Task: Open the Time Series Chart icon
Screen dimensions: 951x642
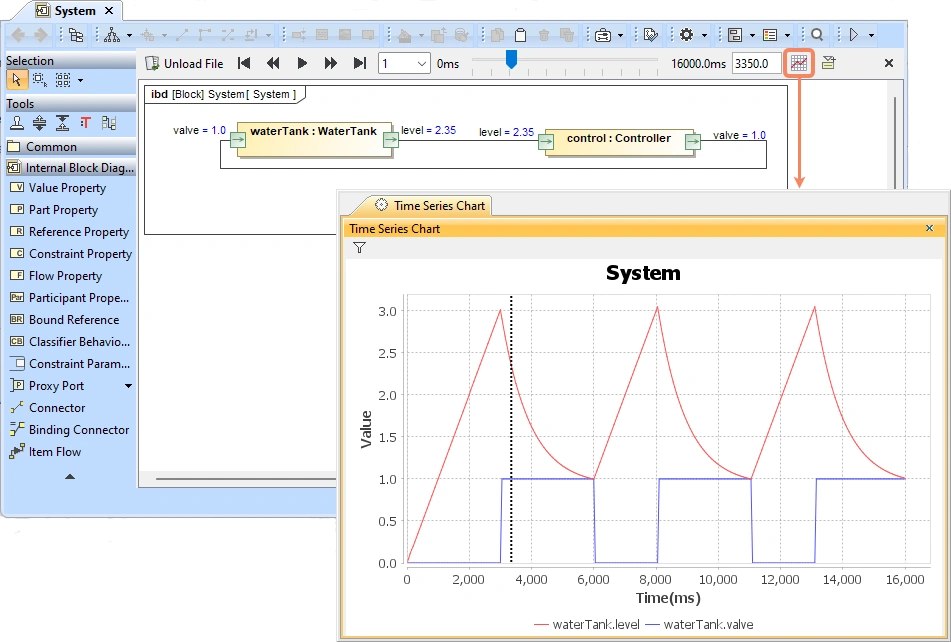Action: pyautogui.click(x=799, y=63)
